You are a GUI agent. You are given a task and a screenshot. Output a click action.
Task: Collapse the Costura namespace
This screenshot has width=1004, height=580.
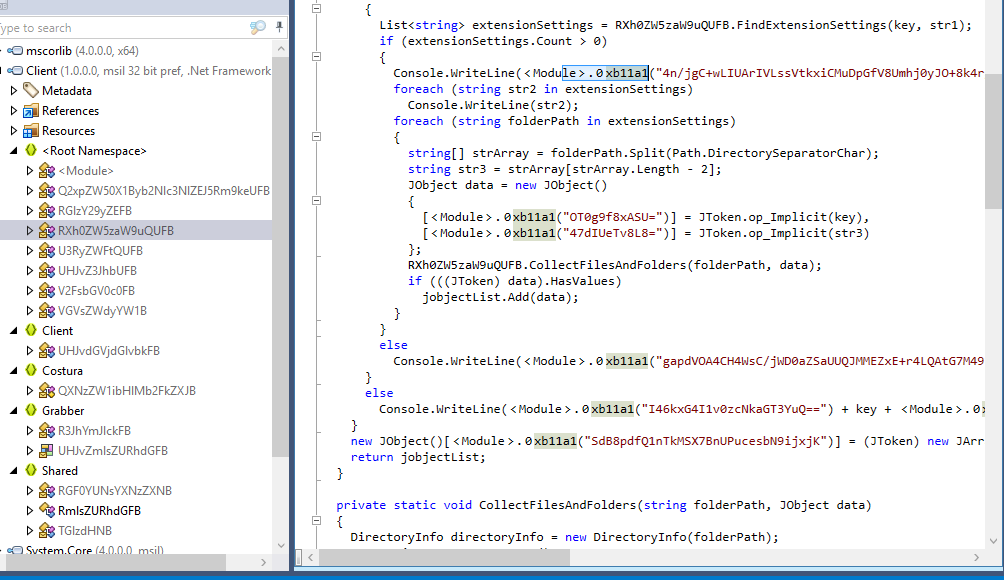point(14,371)
